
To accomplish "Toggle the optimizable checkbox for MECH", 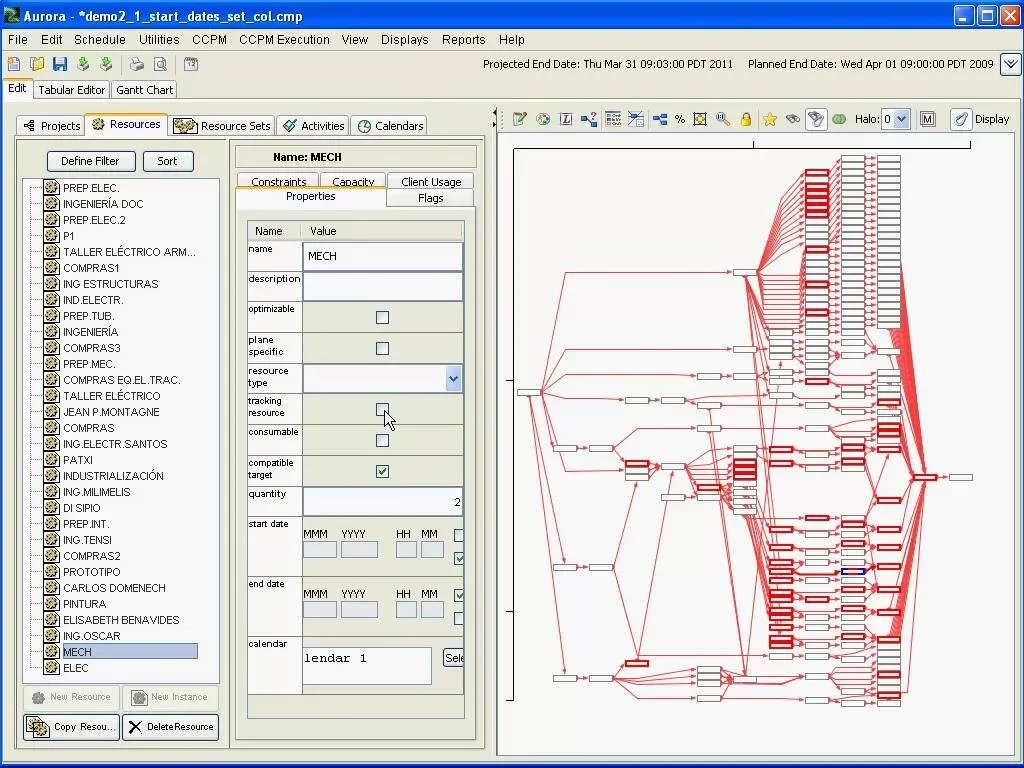I will pyautogui.click(x=382, y=317).
